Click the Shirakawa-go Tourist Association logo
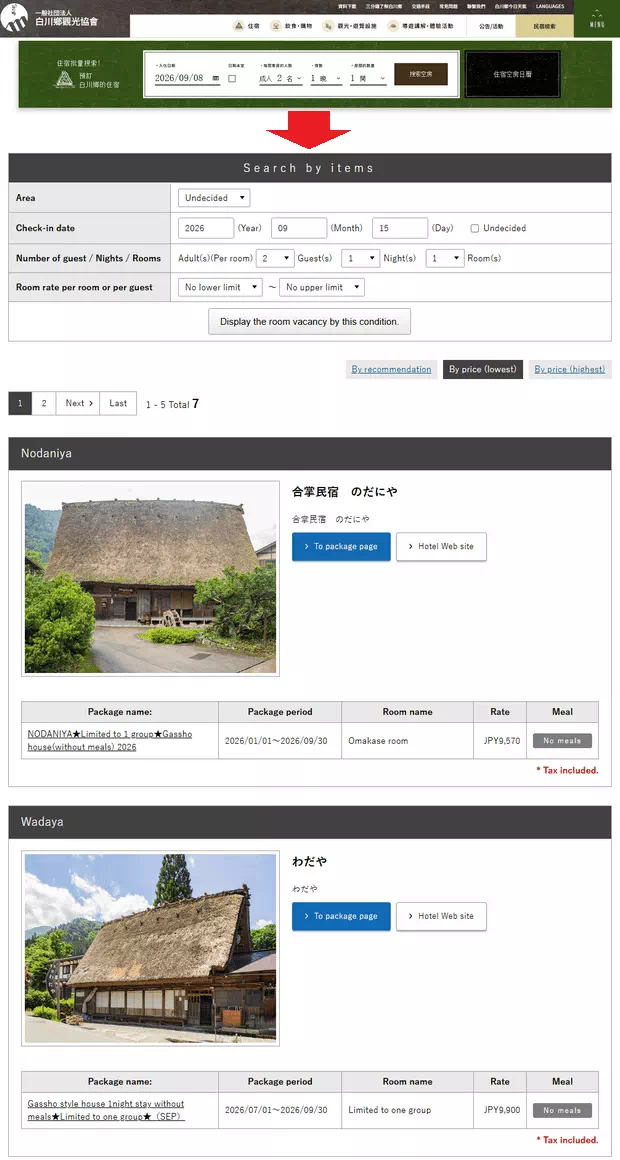This screenshot has height=1160, width=620. pyautogui.click(x=52, y=18)
